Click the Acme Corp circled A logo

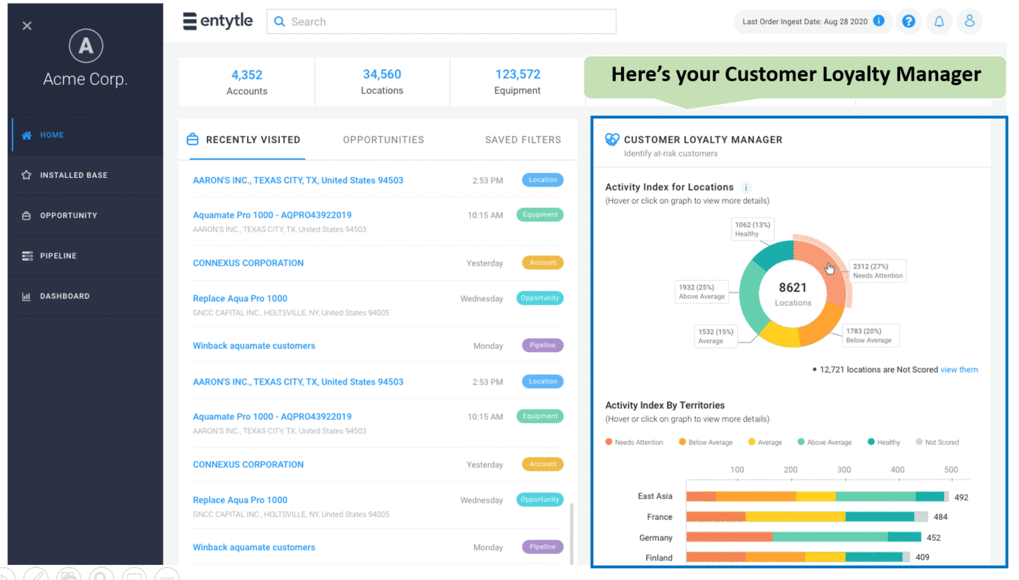pyautogui.click(x=86, y=46)
